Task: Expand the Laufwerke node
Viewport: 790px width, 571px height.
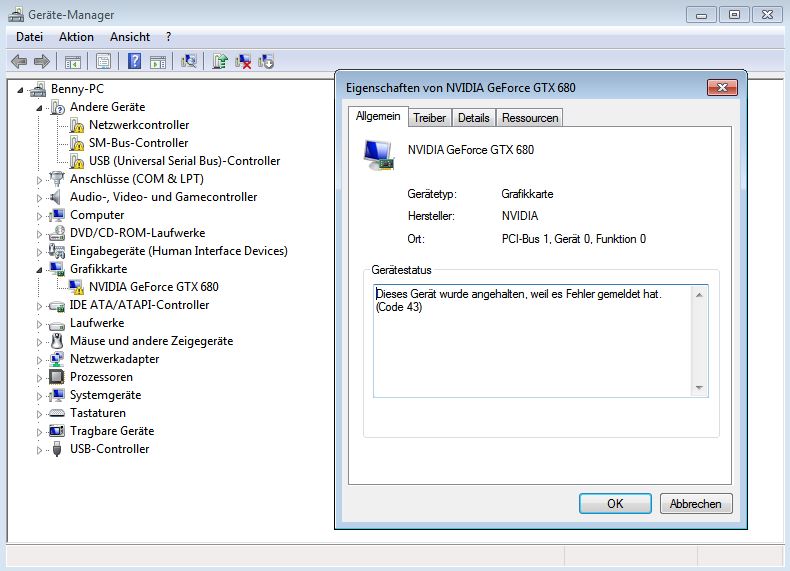Action: (x=39, y=324)
